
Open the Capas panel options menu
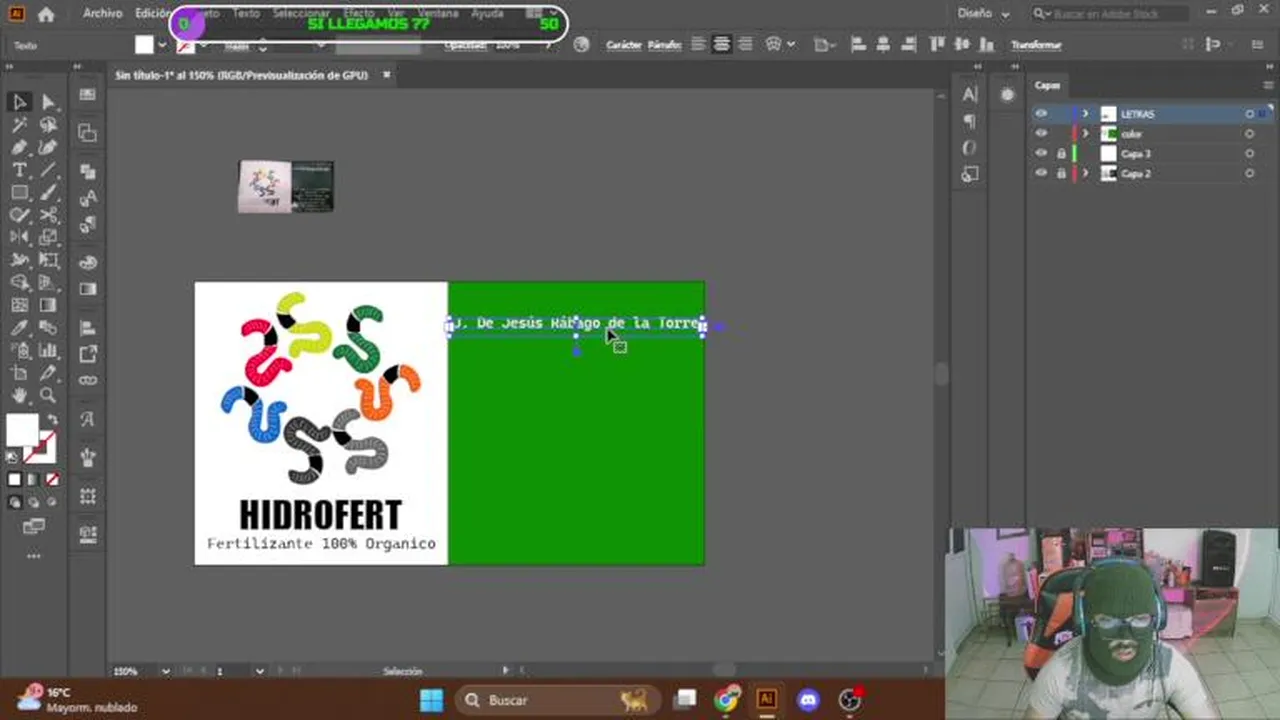(x=1267, y=85)
